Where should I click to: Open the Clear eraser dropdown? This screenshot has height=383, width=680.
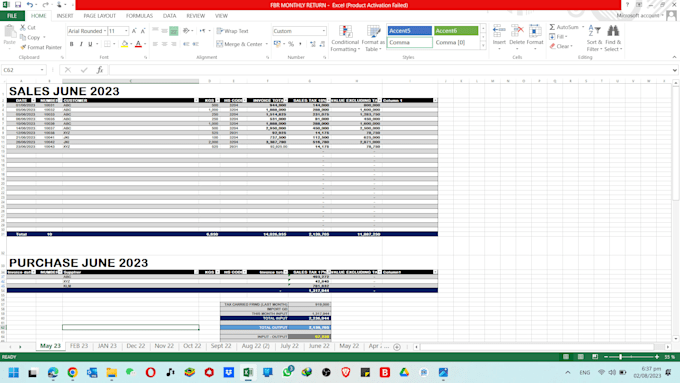point(562,46)
